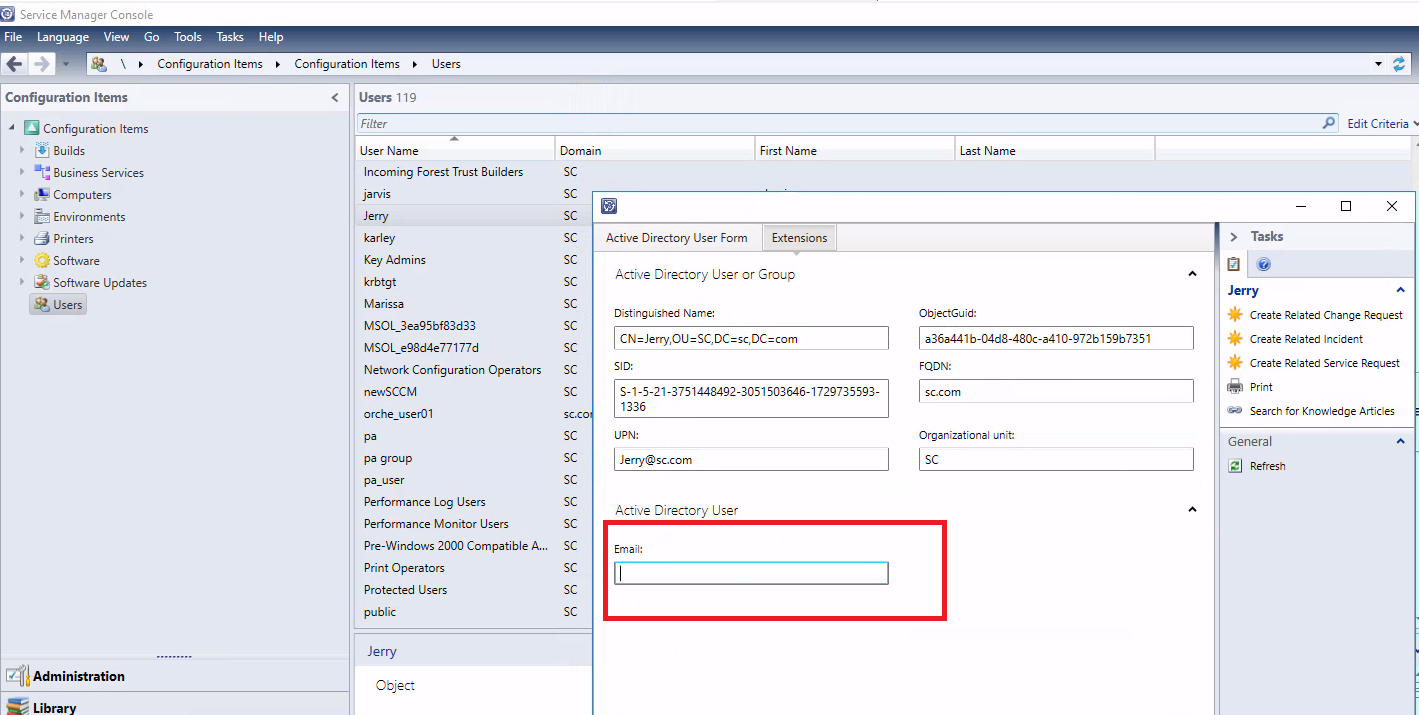Click the Forward navigation arrow
The image size is (1419, 715).
pos(41,64)
